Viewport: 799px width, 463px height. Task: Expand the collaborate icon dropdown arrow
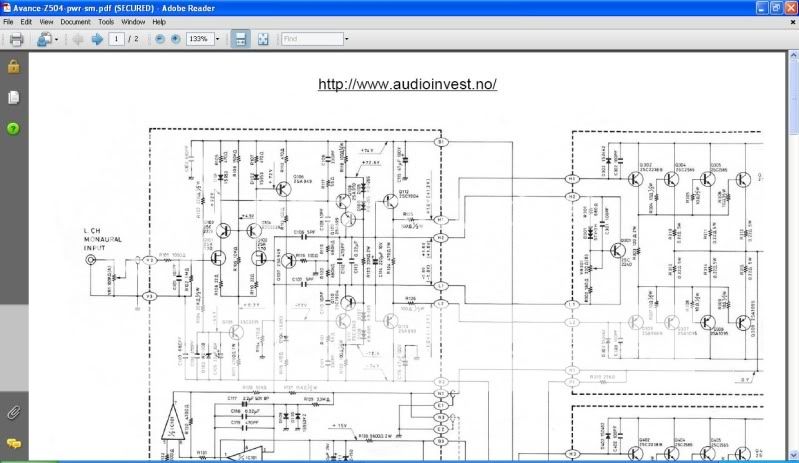(x=57, y=39)
